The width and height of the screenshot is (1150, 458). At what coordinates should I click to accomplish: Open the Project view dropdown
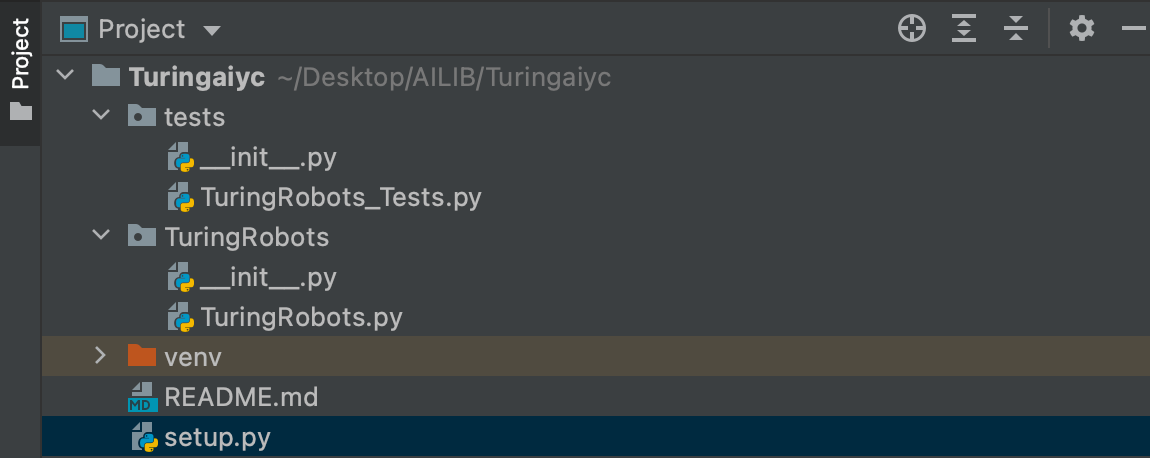click(211, 31)
